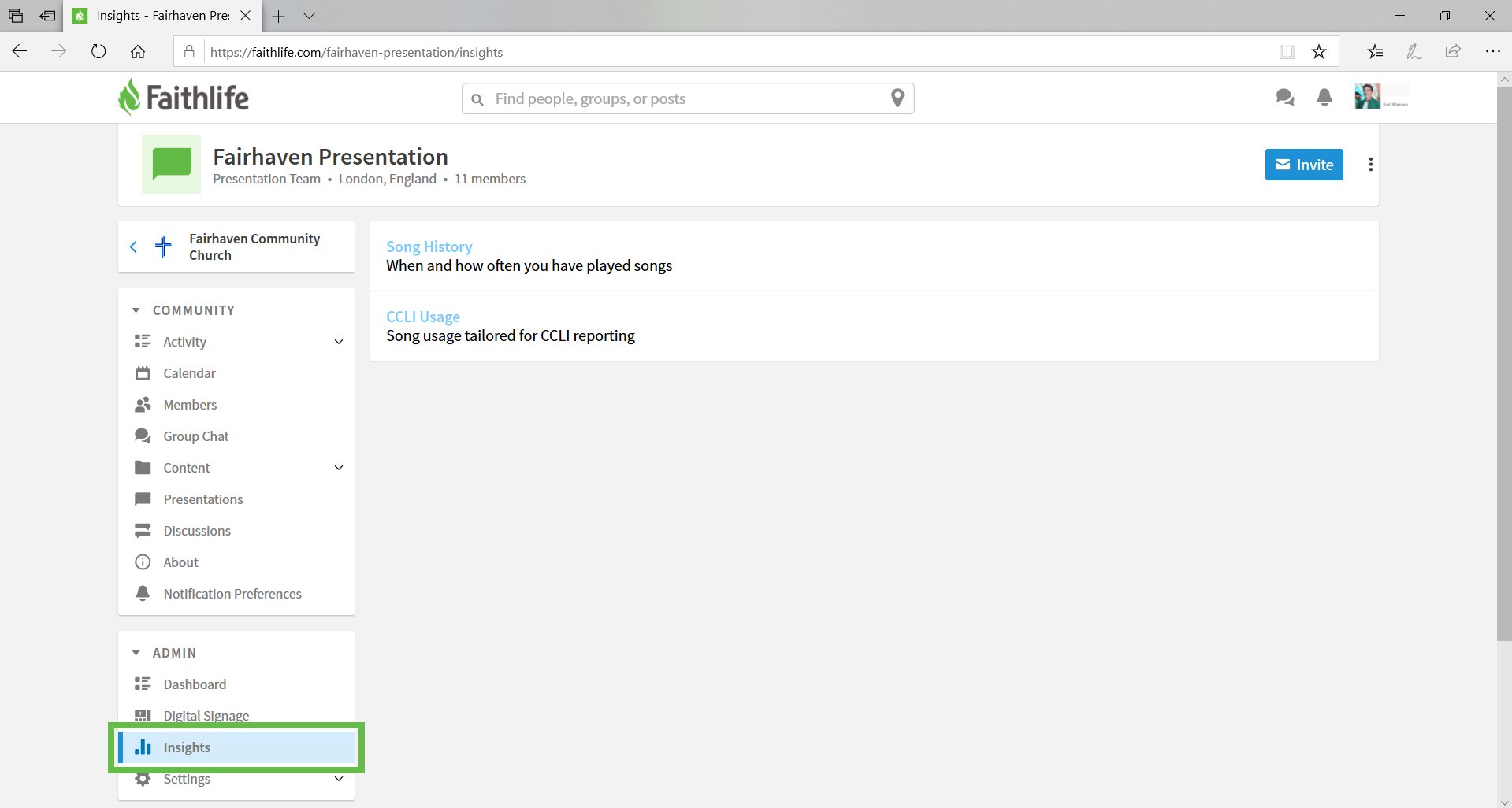Image resolution: width=1512 pixels, height=808 pixels.
Task: Go to browser home page icon
Action: (x=138, y=51)
